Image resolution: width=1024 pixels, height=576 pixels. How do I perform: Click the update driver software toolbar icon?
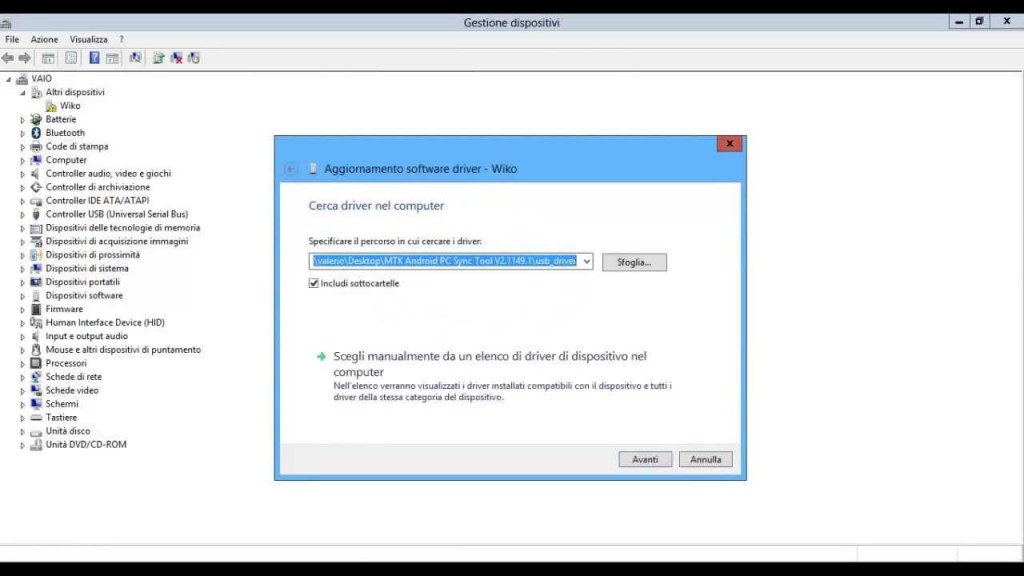(x=158, y=58)
